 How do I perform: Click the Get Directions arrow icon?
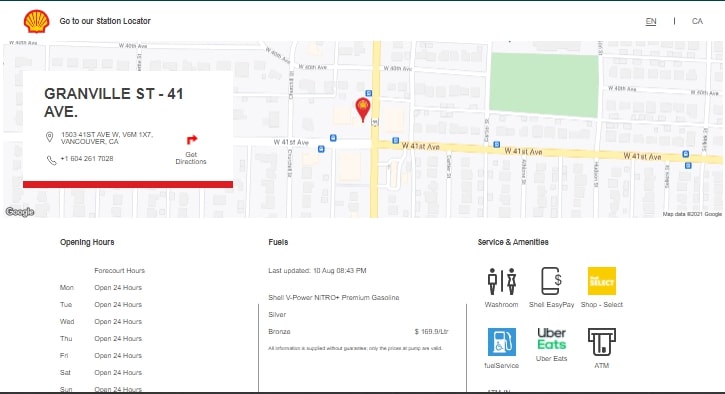pyautogui.click(x=191, y=140)
